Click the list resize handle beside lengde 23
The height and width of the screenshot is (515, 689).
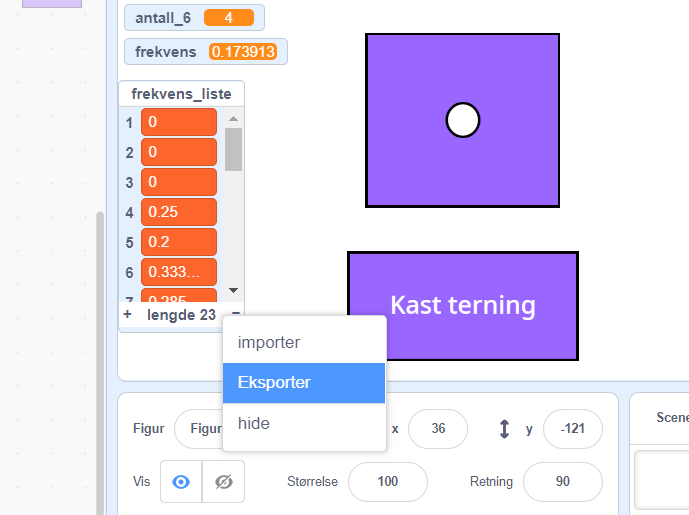235,314
